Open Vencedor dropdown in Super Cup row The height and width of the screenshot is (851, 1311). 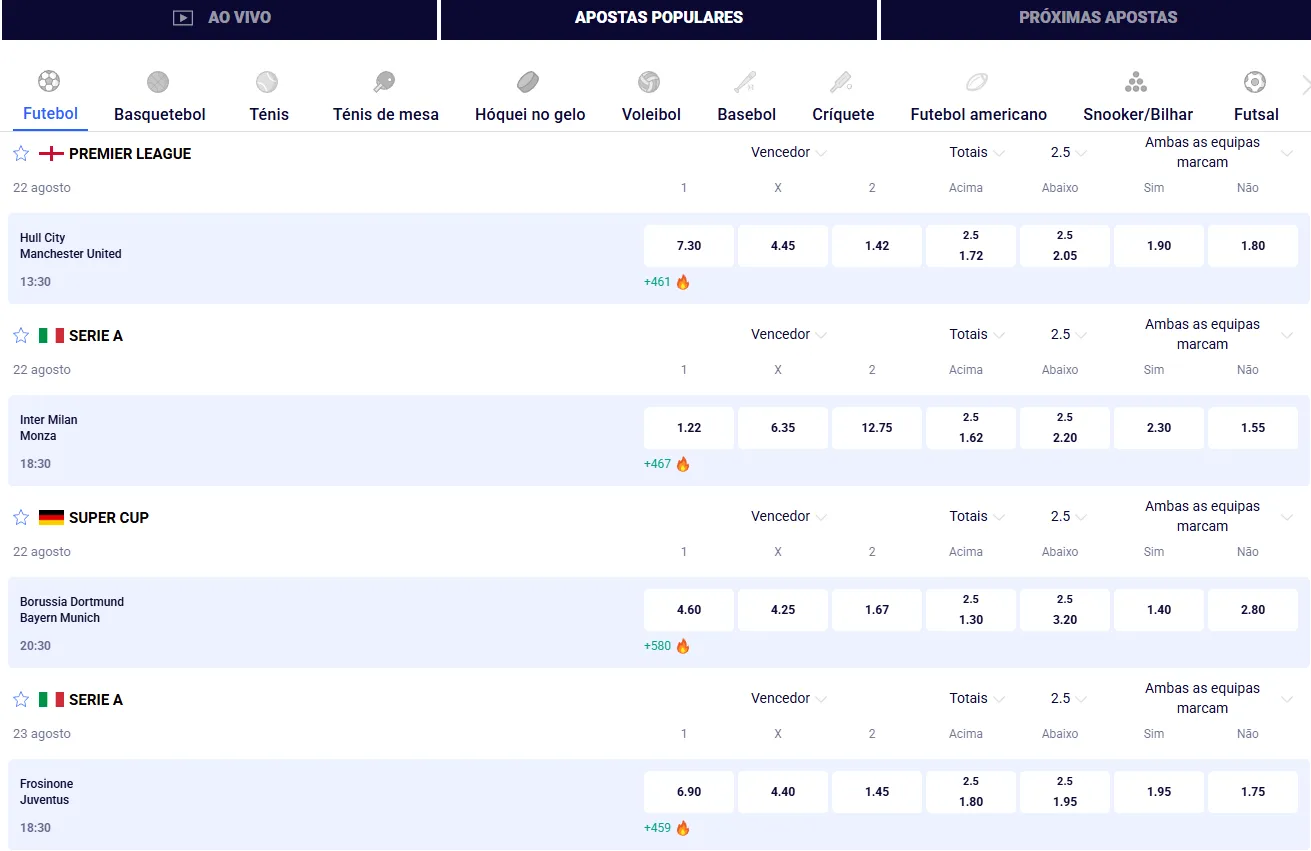pos(788,516)
